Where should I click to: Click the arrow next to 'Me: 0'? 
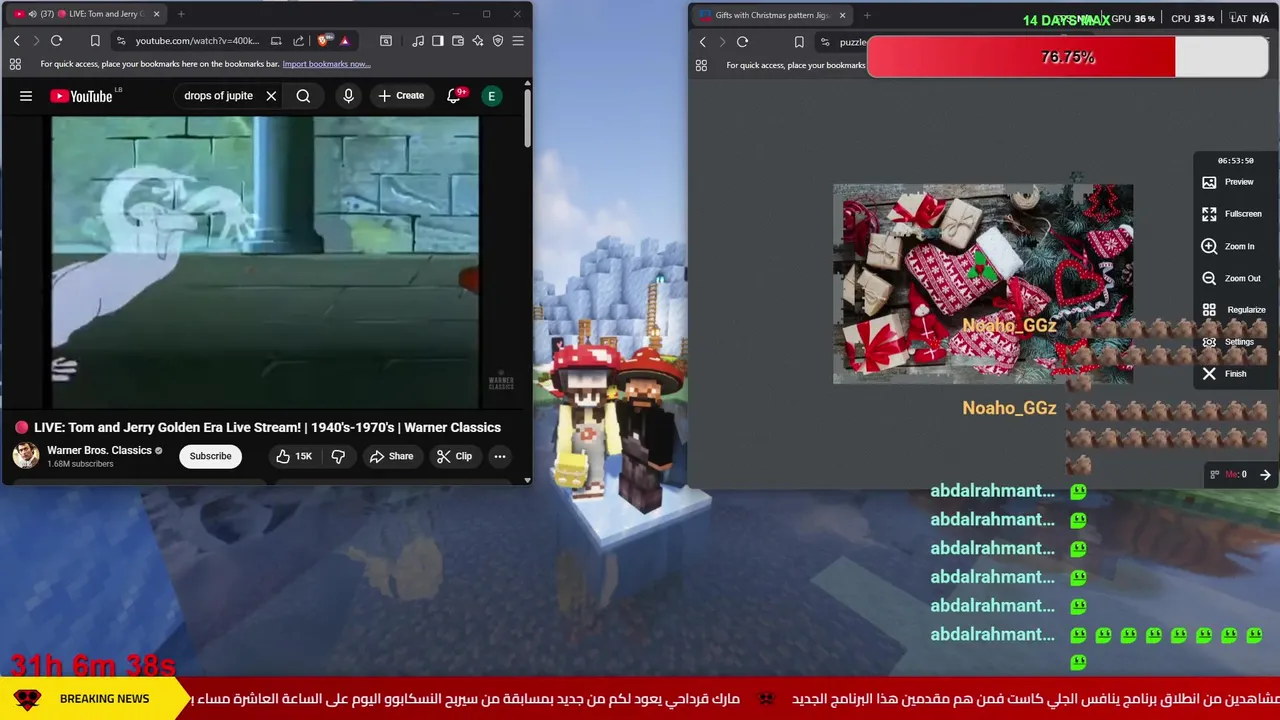(1265, 475)
